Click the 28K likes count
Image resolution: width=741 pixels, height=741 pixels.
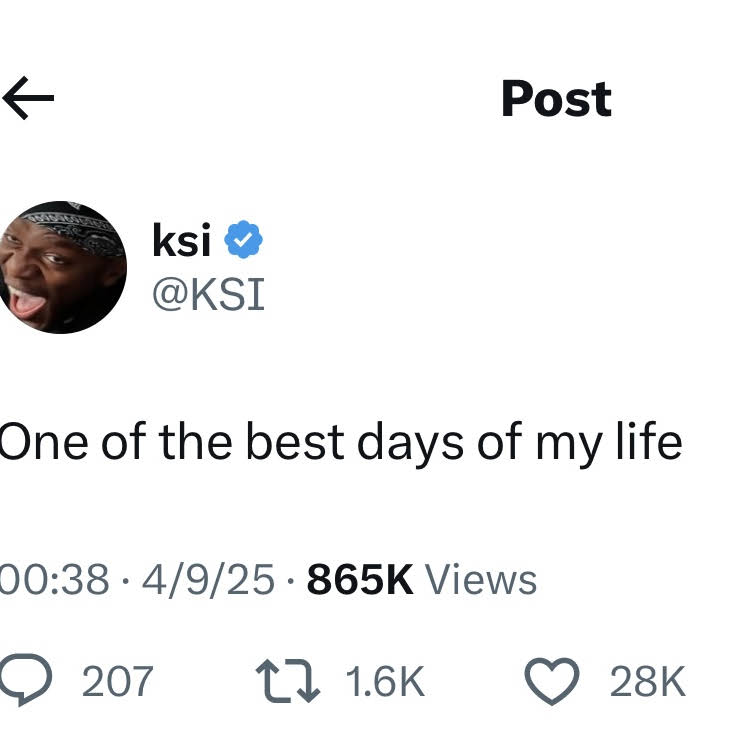tap(648, 682)
